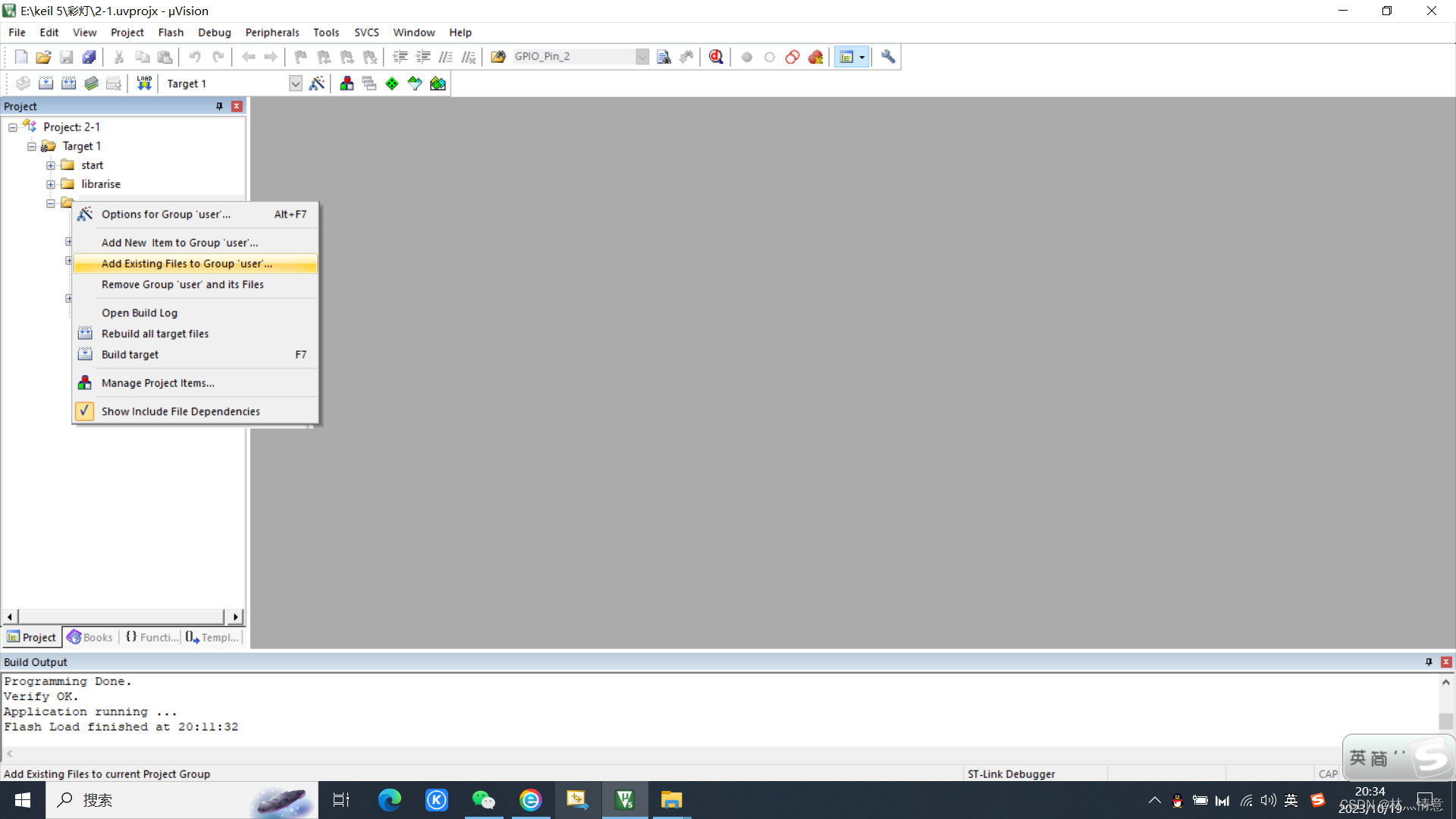Pin the Build Output panel
Viewport: 1456px width, 819px height.
click(x=1429, y=662)
